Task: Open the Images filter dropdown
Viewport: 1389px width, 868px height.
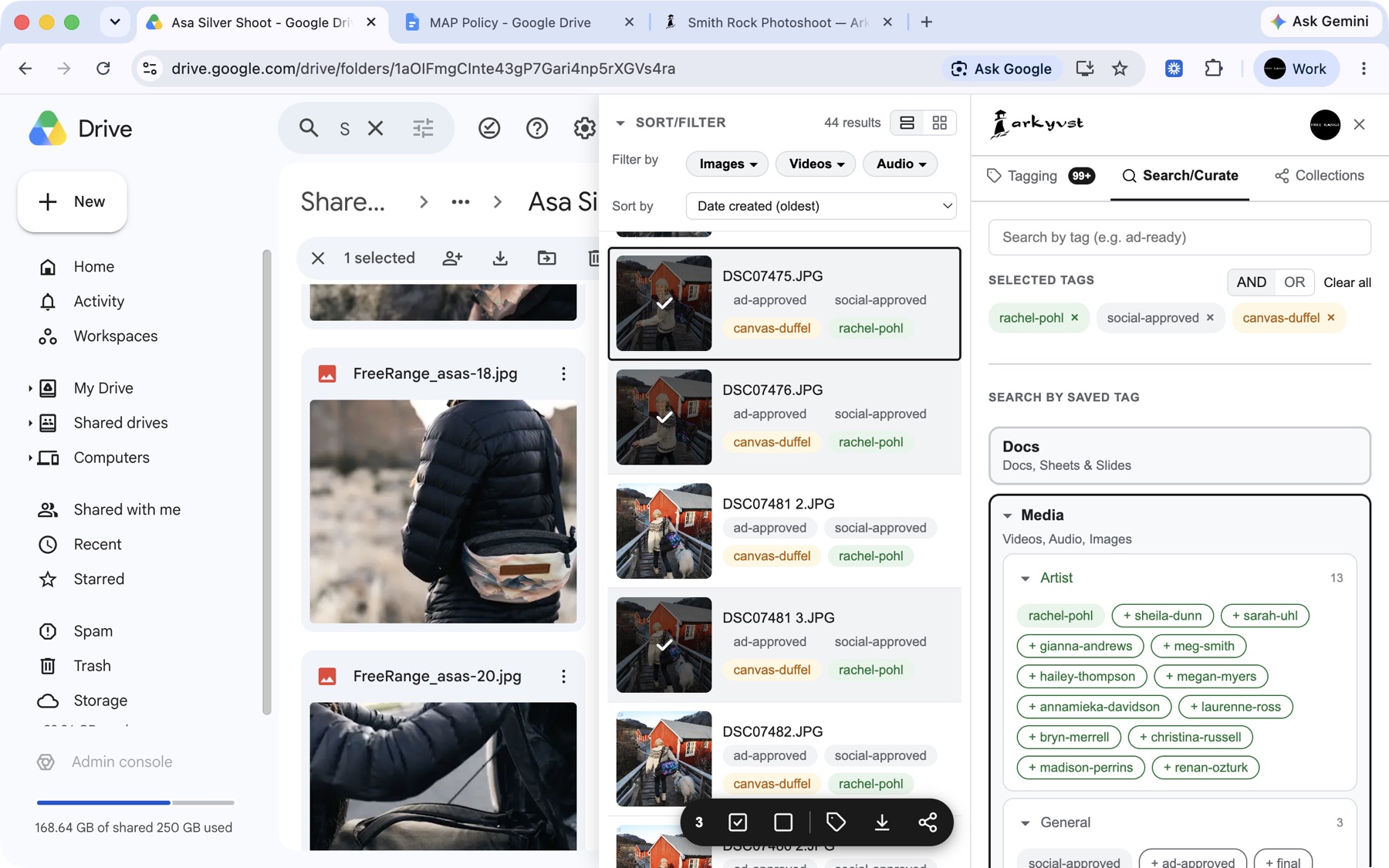Action: click(x=727, y=164)
